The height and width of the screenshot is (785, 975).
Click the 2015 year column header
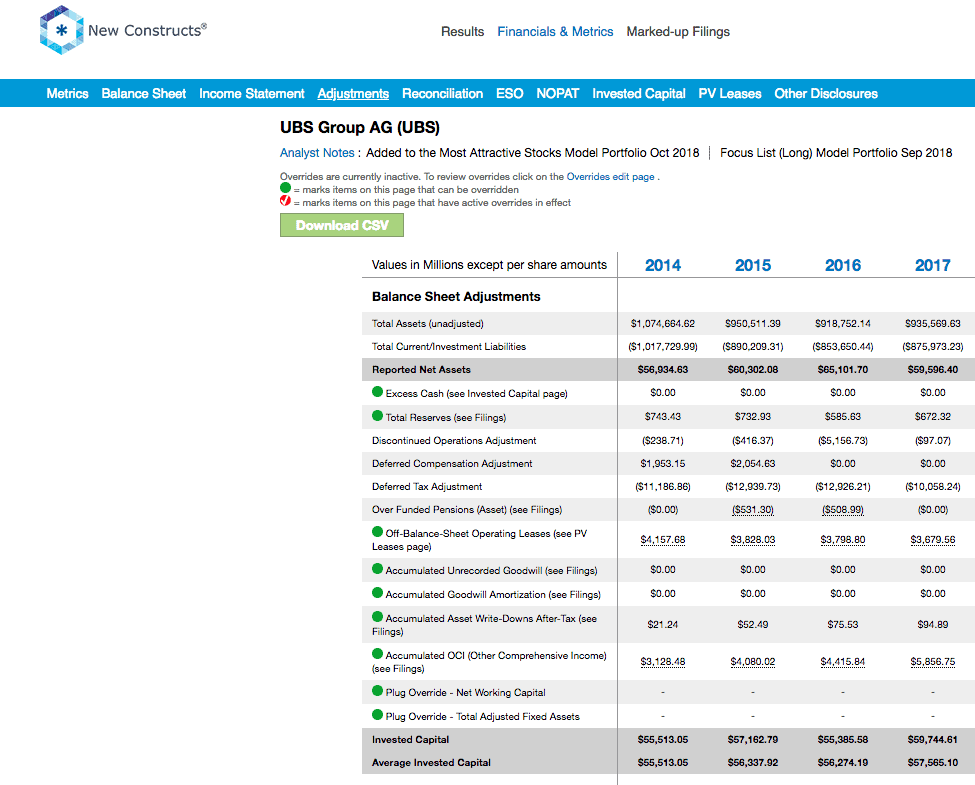click(753, 265)
